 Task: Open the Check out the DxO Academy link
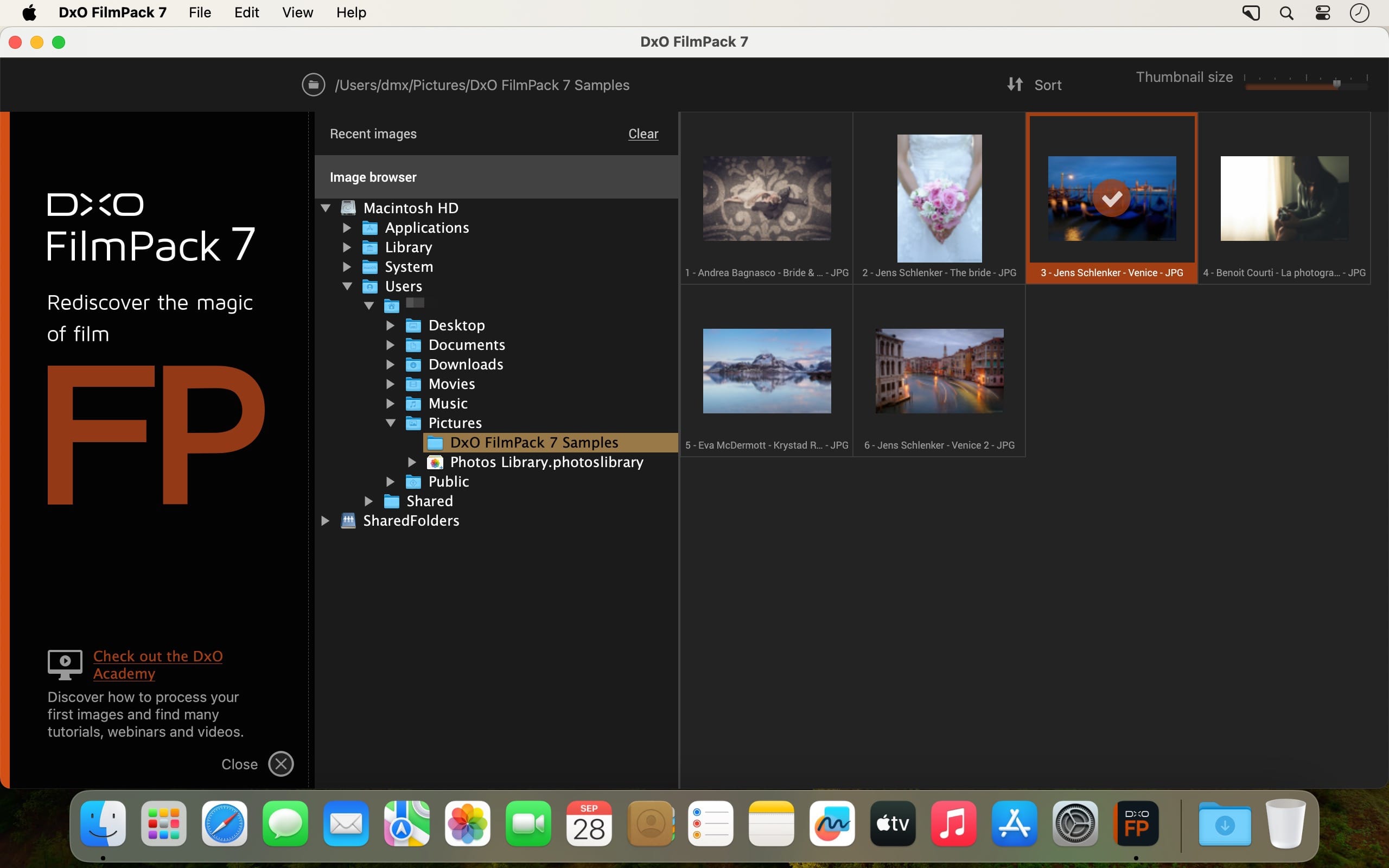point(158,664)
